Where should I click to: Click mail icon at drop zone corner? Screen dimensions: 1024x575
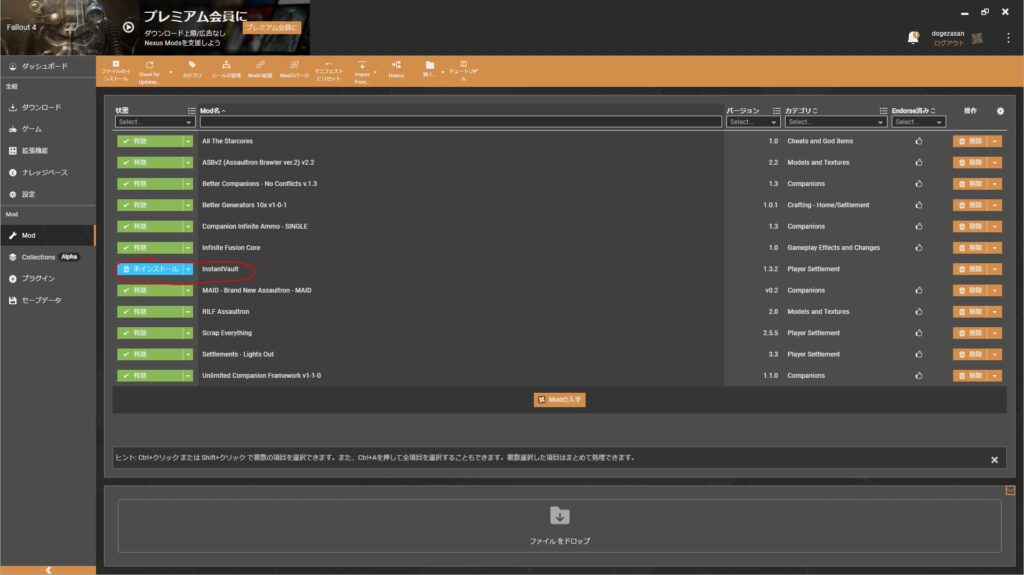1010,490
